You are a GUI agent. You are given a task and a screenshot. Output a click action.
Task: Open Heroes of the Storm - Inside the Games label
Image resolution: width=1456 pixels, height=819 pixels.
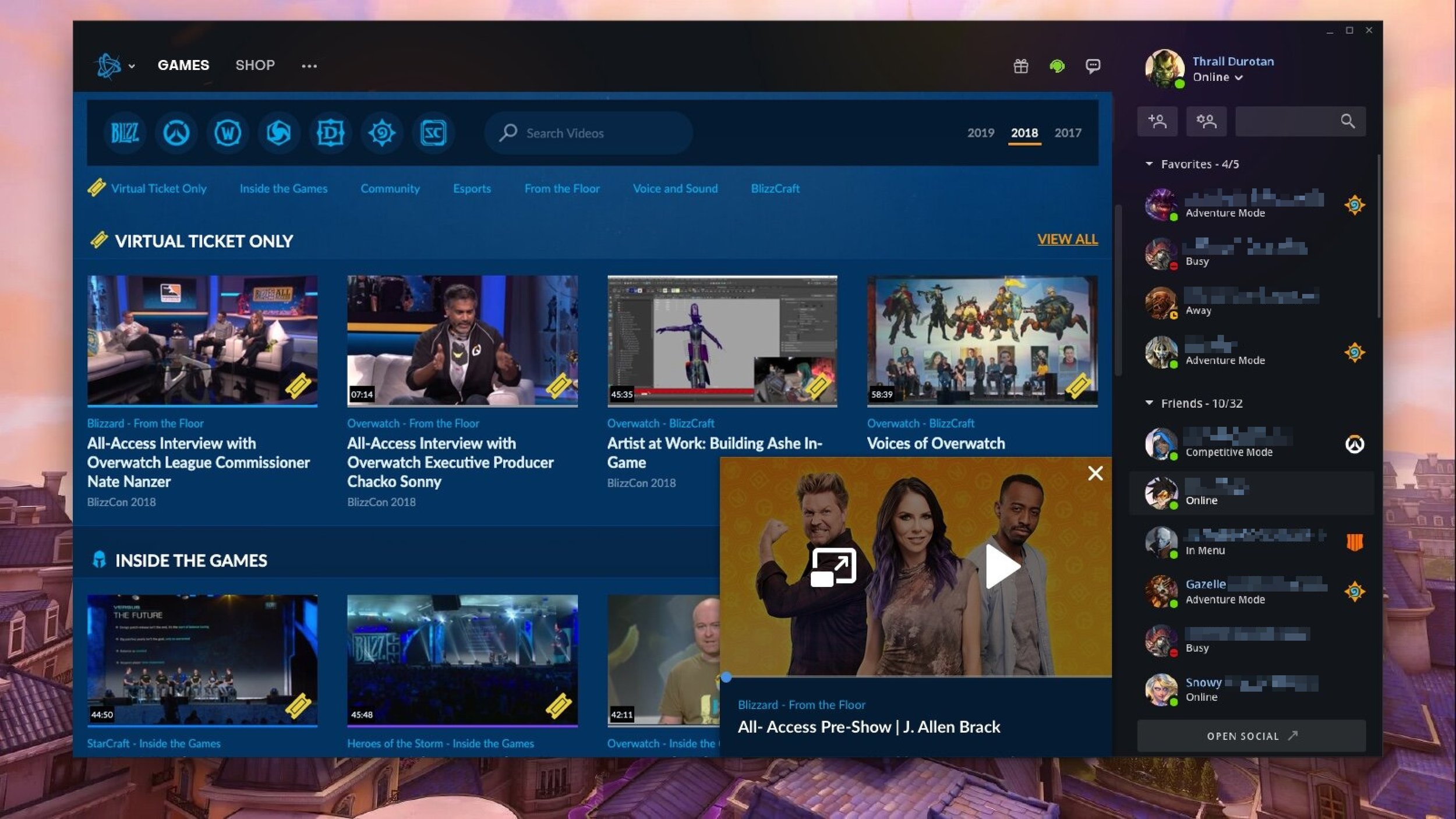[440, 743]
